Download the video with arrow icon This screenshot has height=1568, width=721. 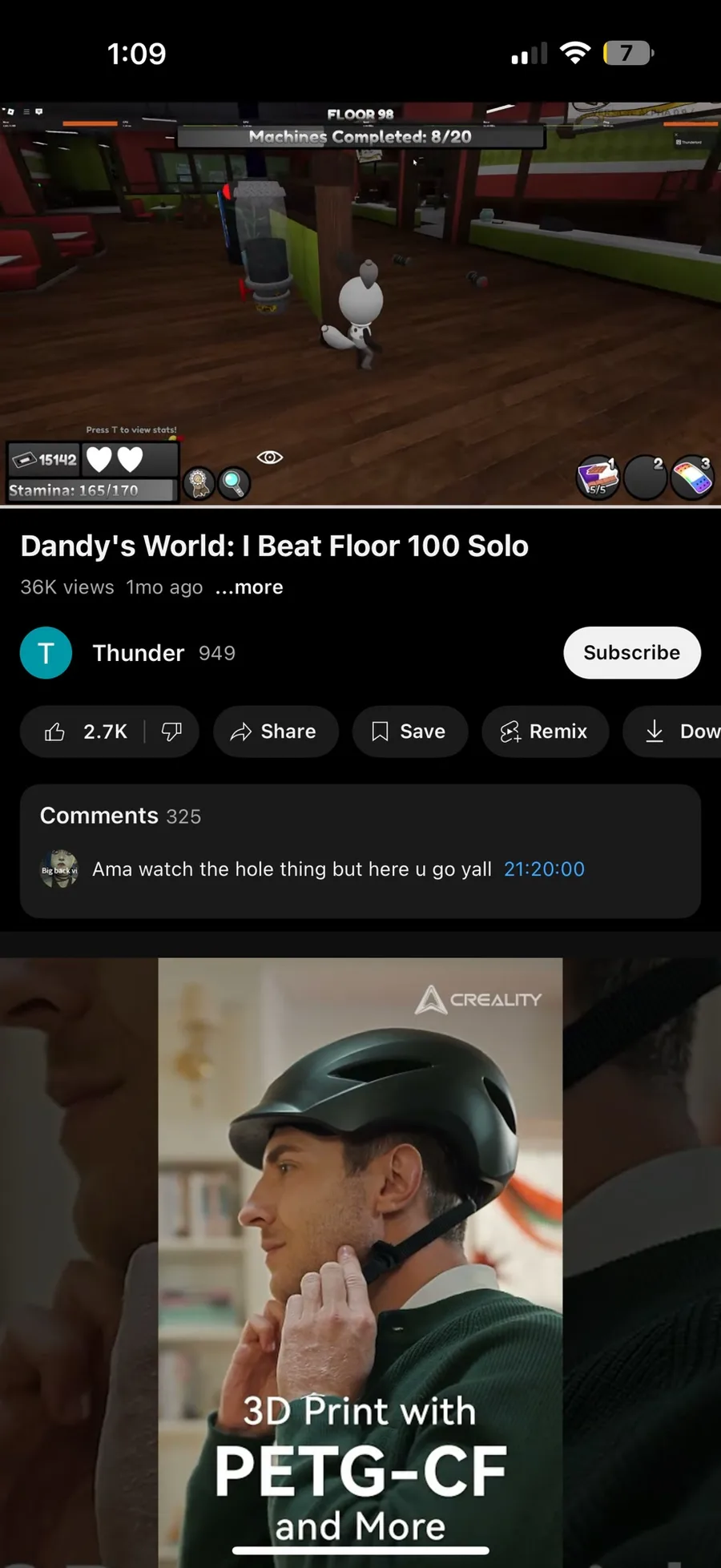pyautogui.click(x=673, y=732)
